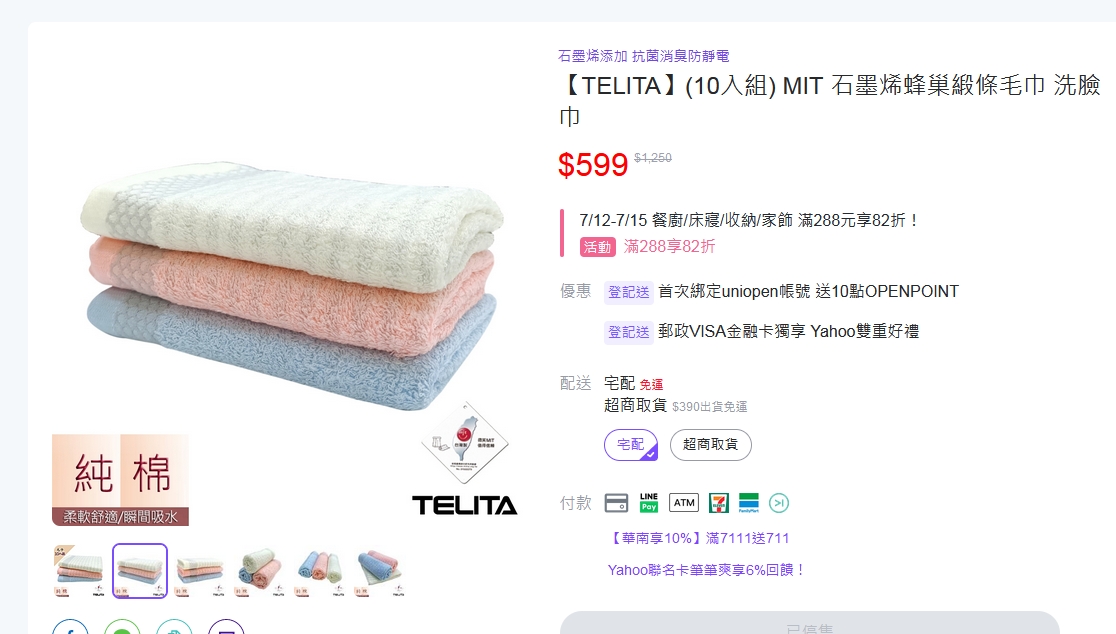The image size is (1116, 634).
Task: Open the 華南享10% 滿7111送711 link
Action: coord(698,538)
